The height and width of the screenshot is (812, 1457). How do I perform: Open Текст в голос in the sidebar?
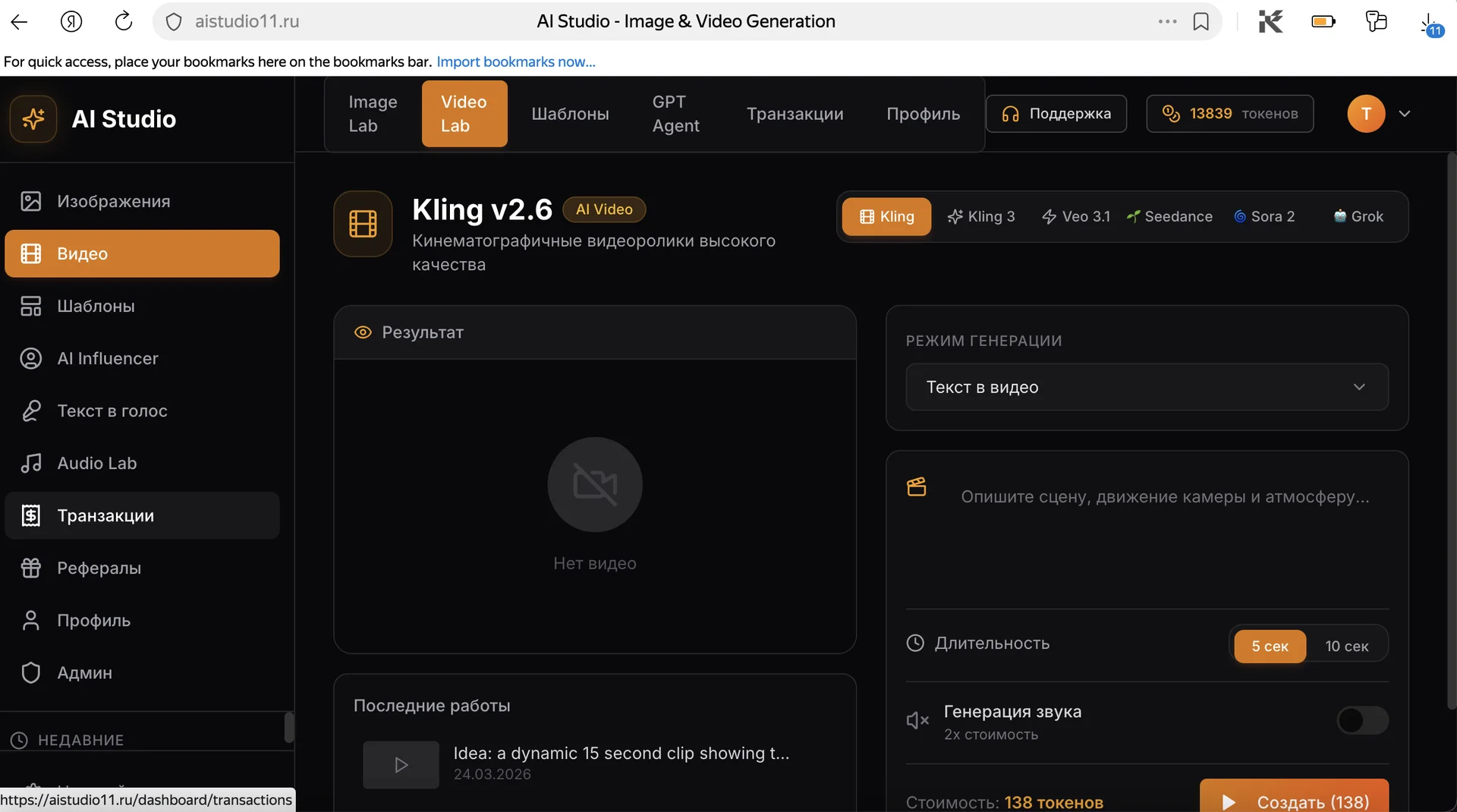click(142, 411)
